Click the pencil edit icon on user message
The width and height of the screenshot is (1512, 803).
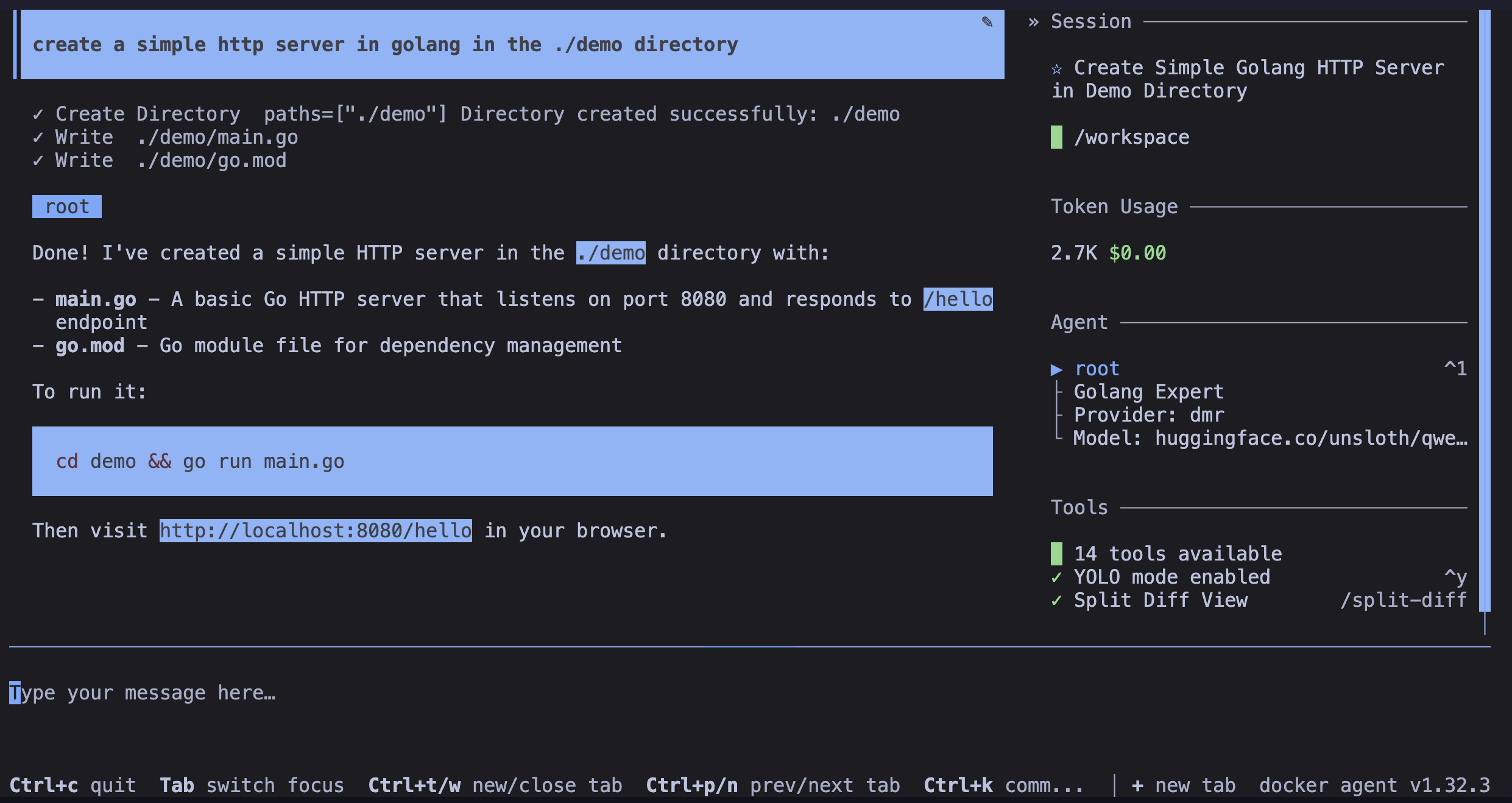point(987,23)
